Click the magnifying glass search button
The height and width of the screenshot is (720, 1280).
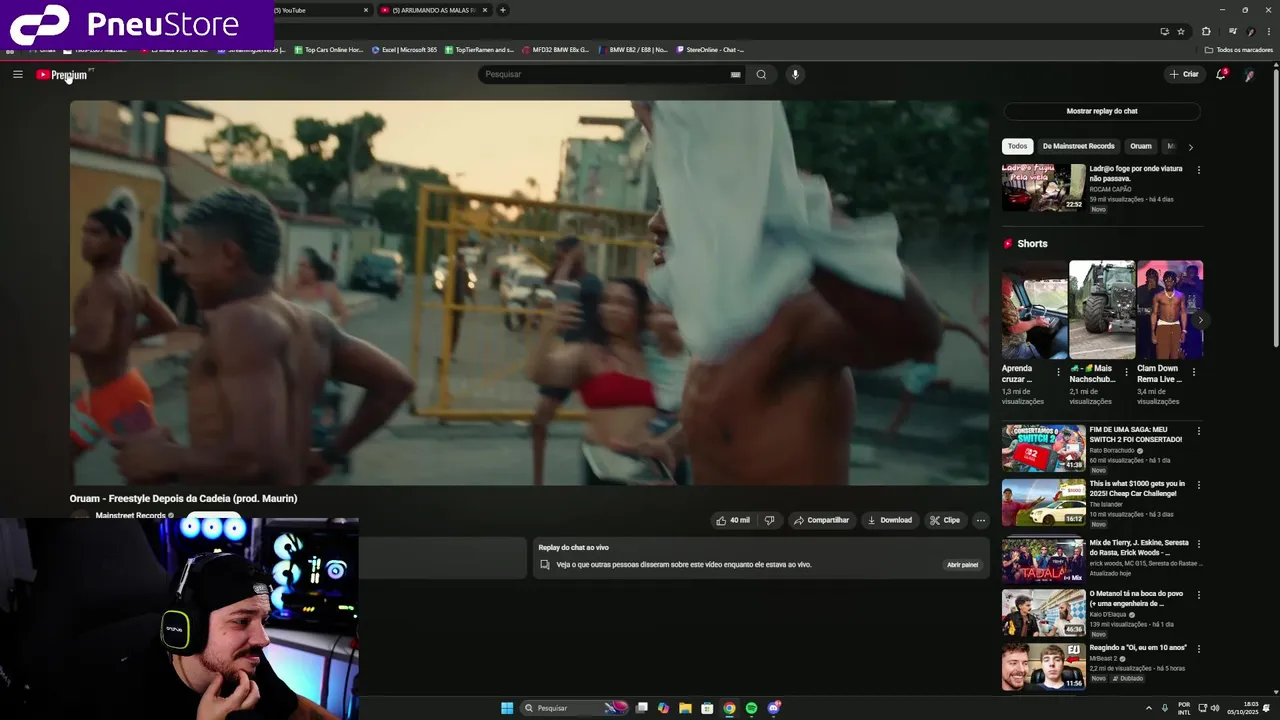pos(761,74)
